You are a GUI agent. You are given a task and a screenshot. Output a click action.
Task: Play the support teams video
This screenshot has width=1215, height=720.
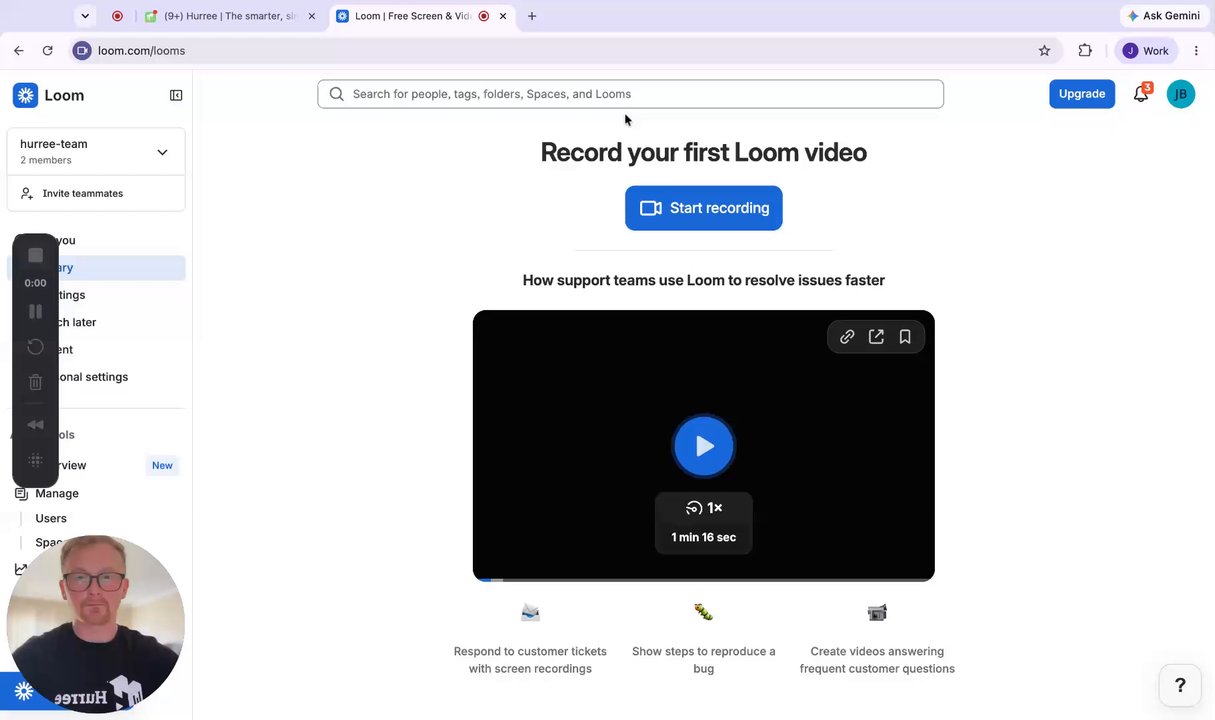tap(704, 446)
